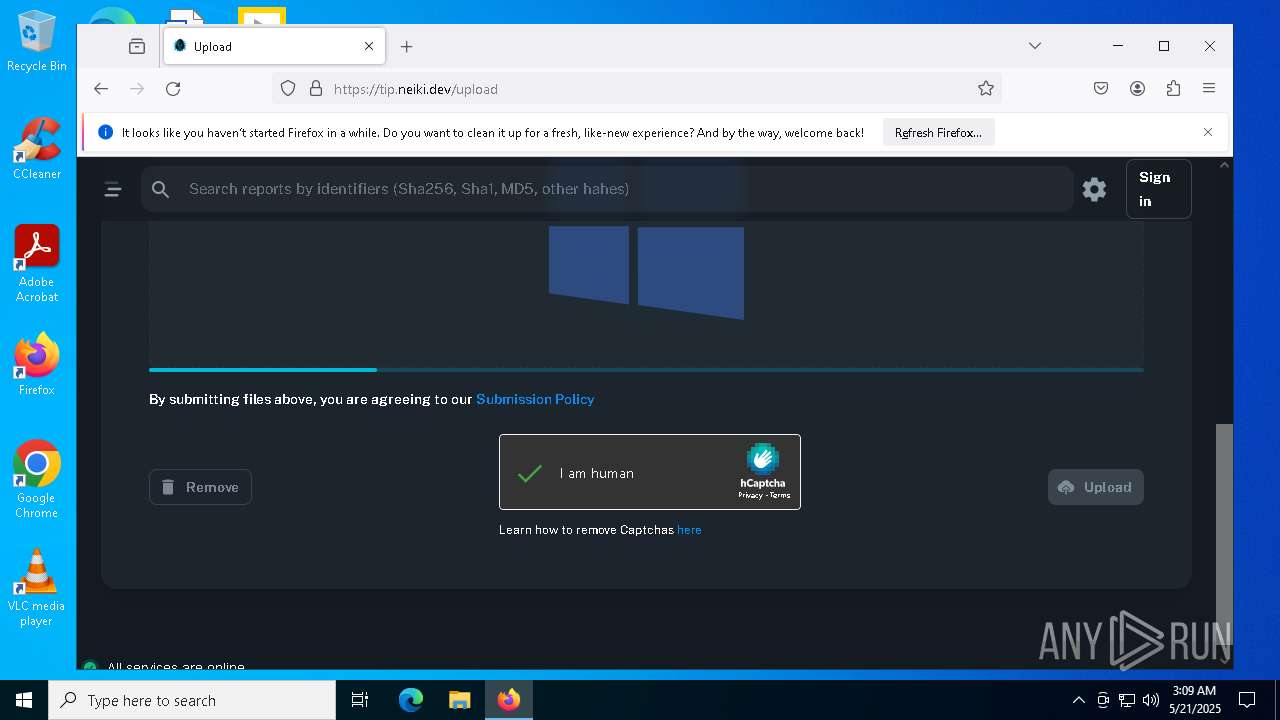The image size is (1280, 720).
Task: Open Firefox account icon
Action: 1137,89
